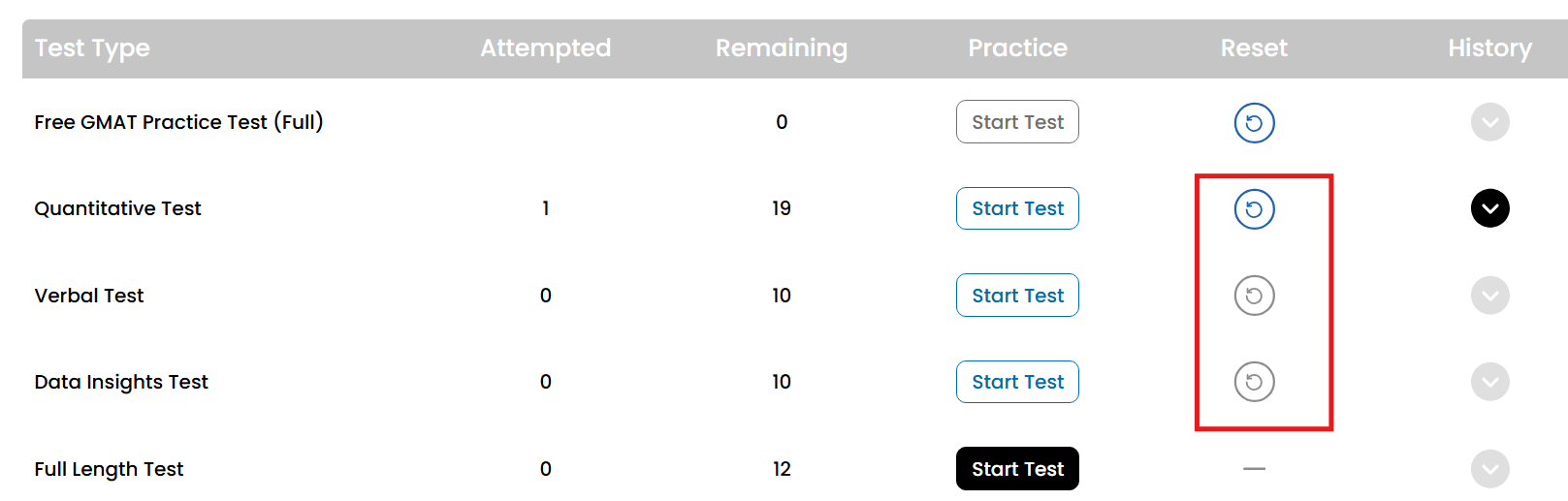Image resolution: width=1568 pixels, height=501 pixels.
Task: Click the Verbal Test reset icon
Action: tap(1254, 296)
